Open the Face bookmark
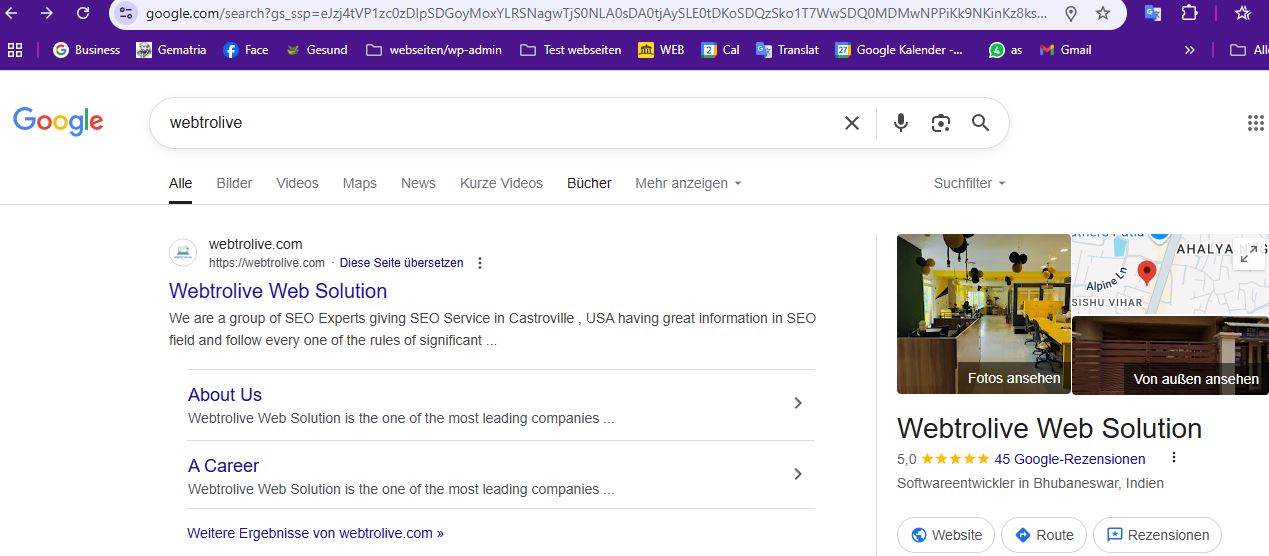This screenshot has width=1269, height=556. (x=246, y=50)
